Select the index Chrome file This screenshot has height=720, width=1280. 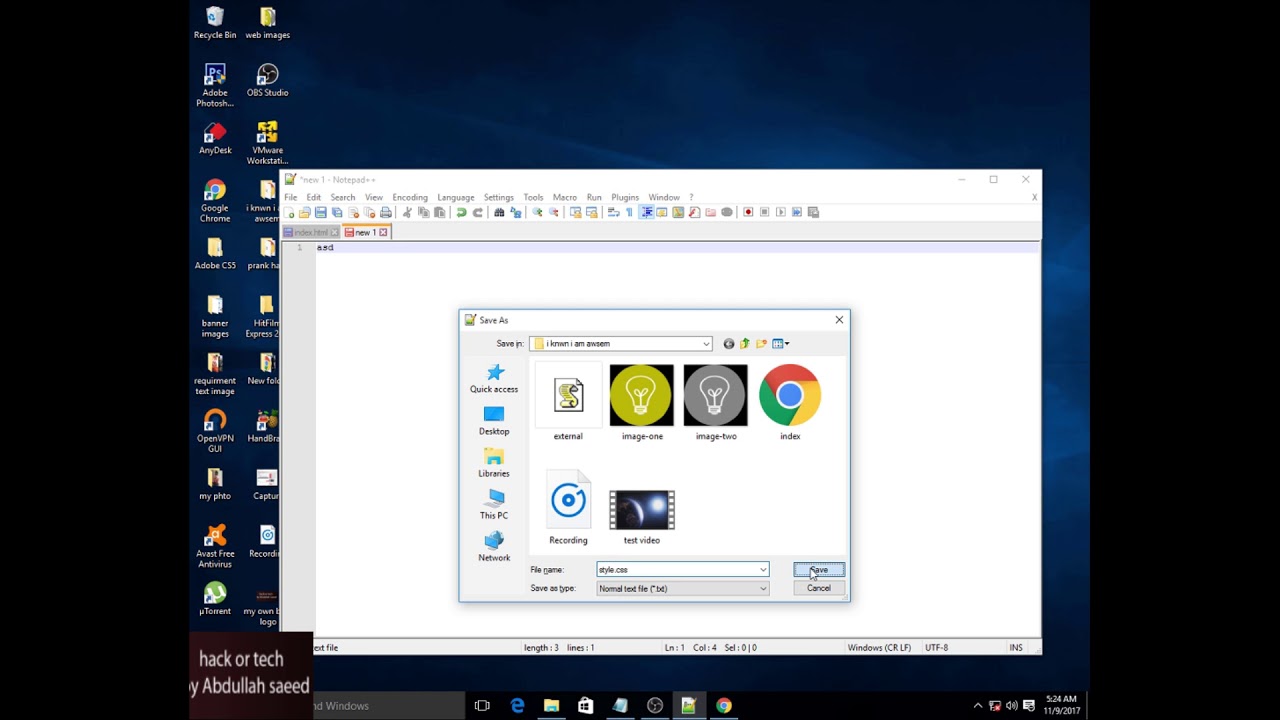tap(790, 403)
